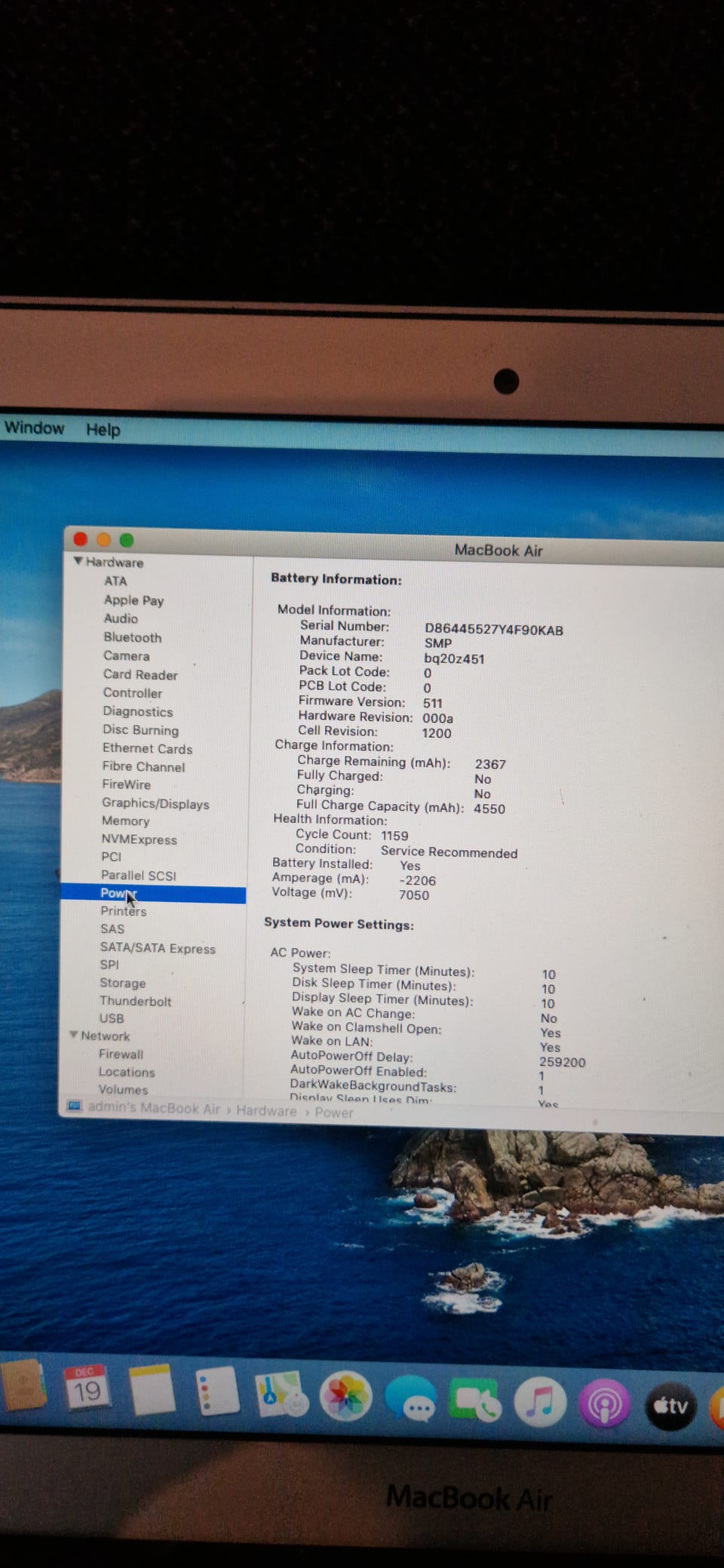Open the Window menu
Image resolution: width=724 pixels, height=1568 pixels.
coord(35,428)
